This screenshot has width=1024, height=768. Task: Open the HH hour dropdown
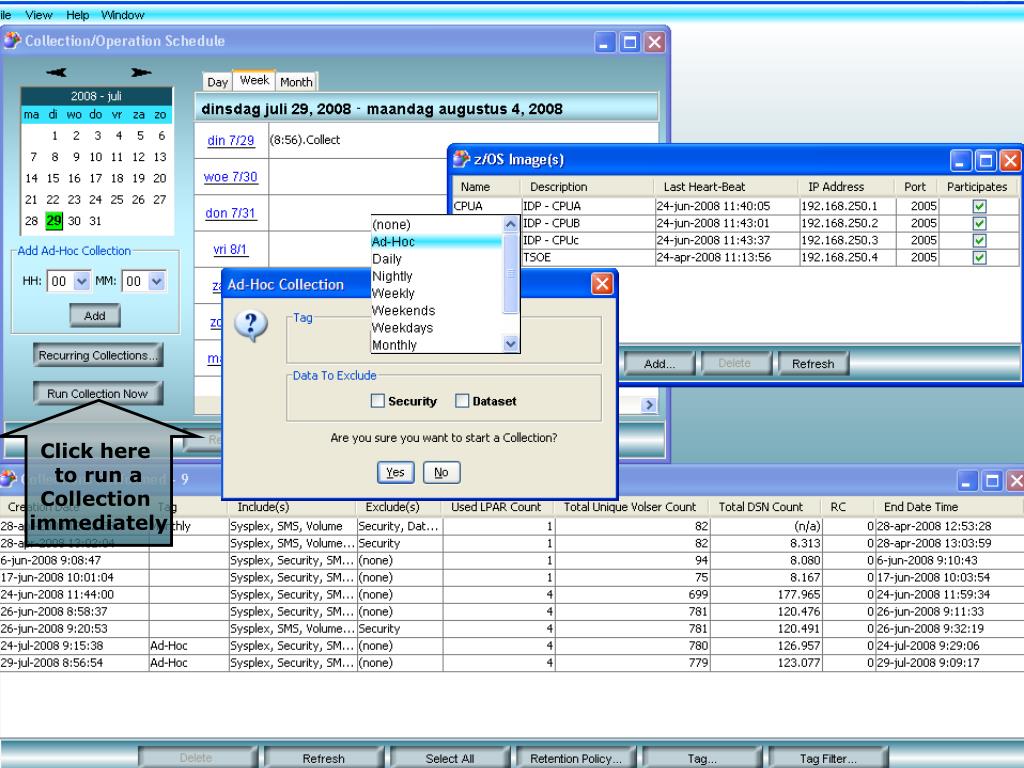82,281
